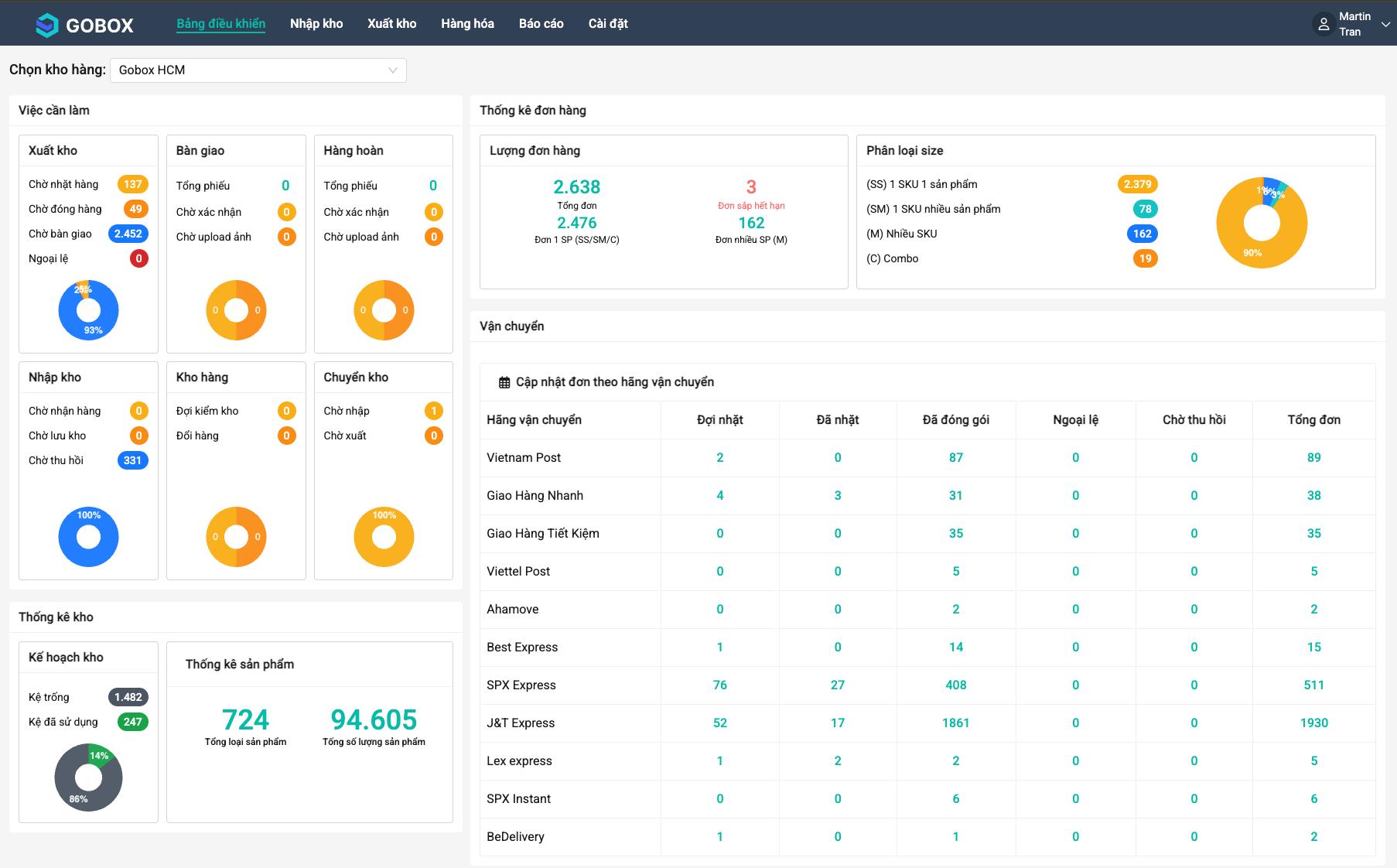
Task: Open the Chọn kho hàng warehouse dropdown
Action: [258, 70]
